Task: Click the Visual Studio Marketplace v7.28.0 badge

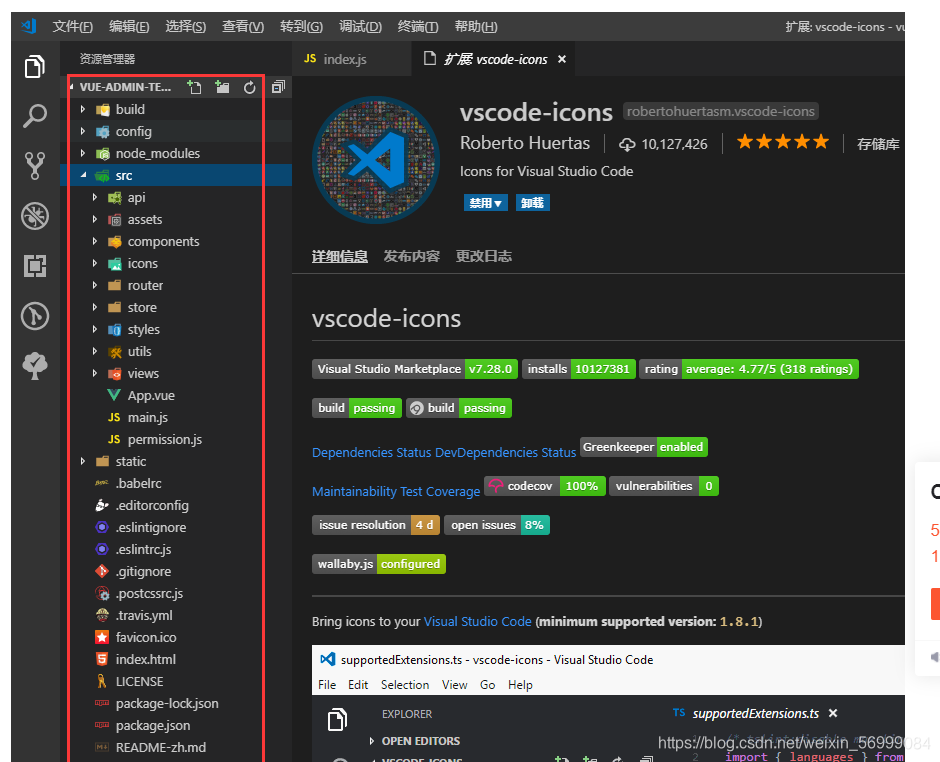Action: [x=415, y=369]
